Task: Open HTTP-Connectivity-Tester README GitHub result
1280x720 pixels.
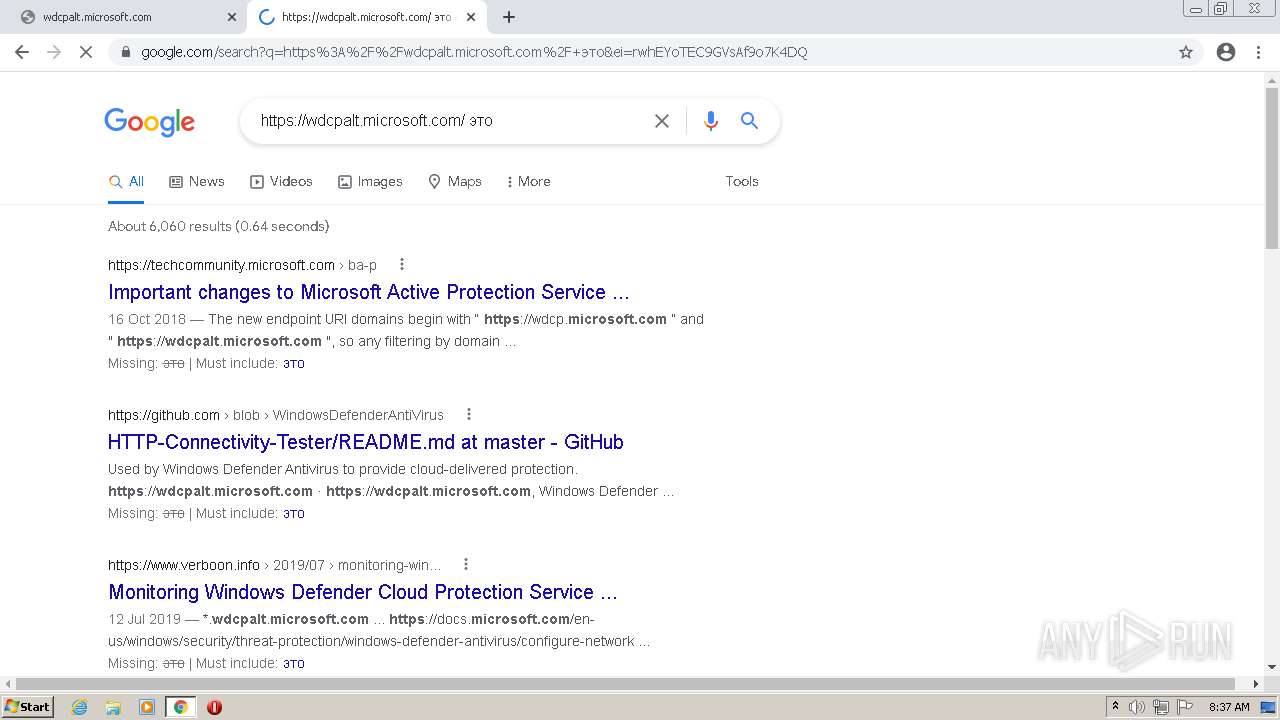Action: 366,442
